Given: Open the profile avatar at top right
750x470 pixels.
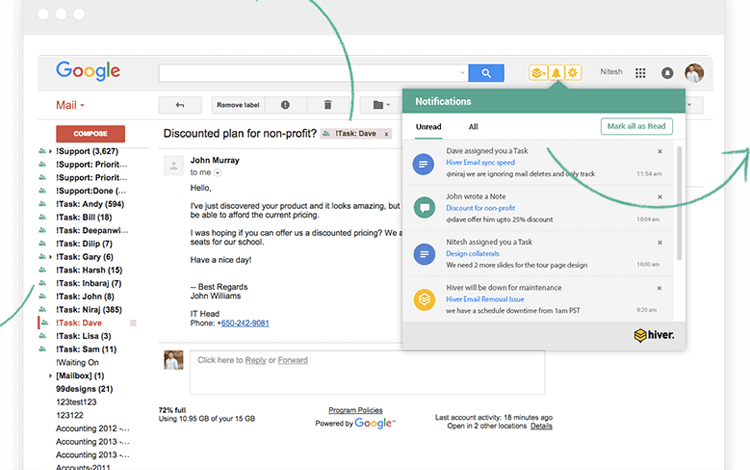Looking at the screenshot, I should pyautogui.click(x=694, y=73).
